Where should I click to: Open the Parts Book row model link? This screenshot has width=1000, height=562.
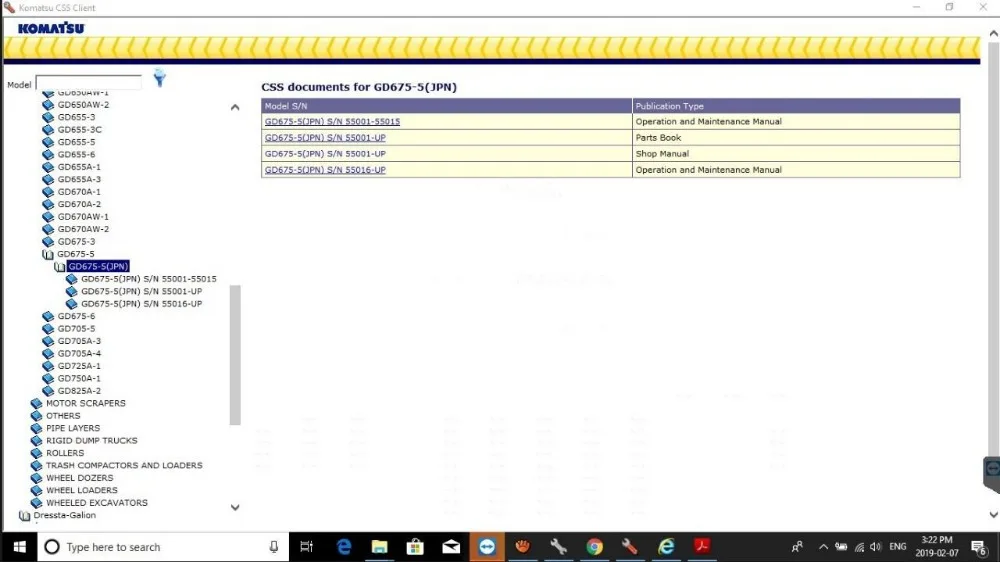tap(325, 138)
